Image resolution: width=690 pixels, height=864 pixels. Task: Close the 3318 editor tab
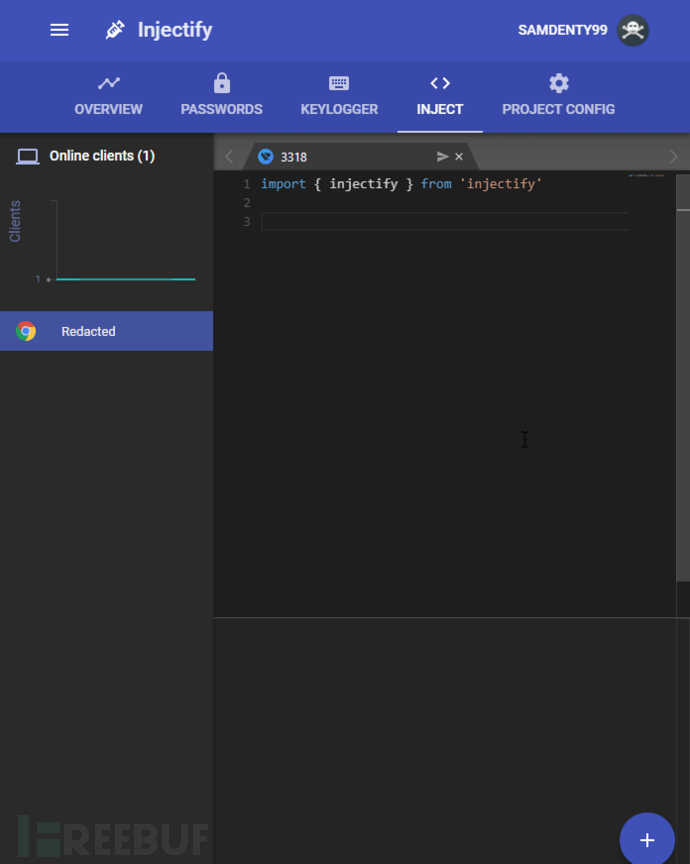[459, 157]
